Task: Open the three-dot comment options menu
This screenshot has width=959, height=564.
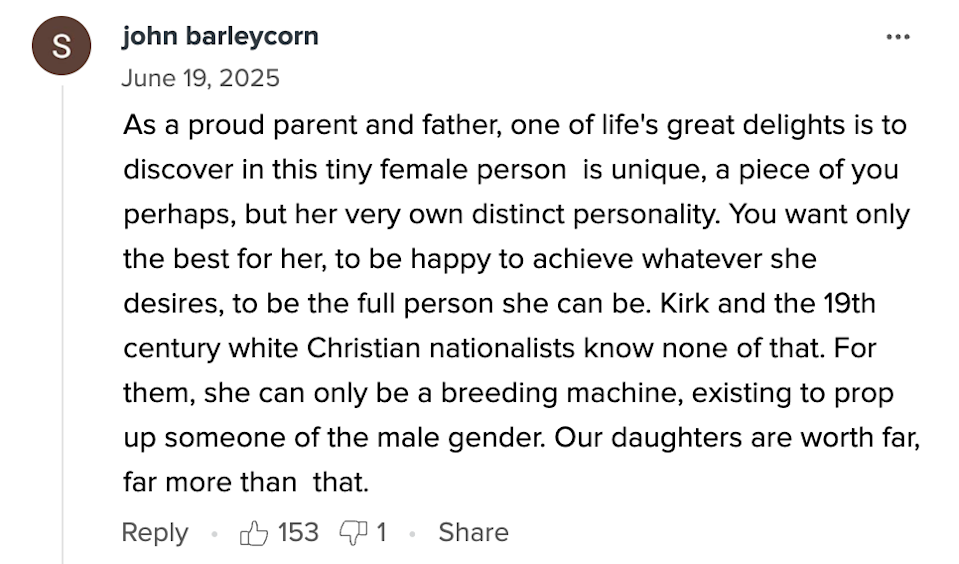Action: pos(898,37)
